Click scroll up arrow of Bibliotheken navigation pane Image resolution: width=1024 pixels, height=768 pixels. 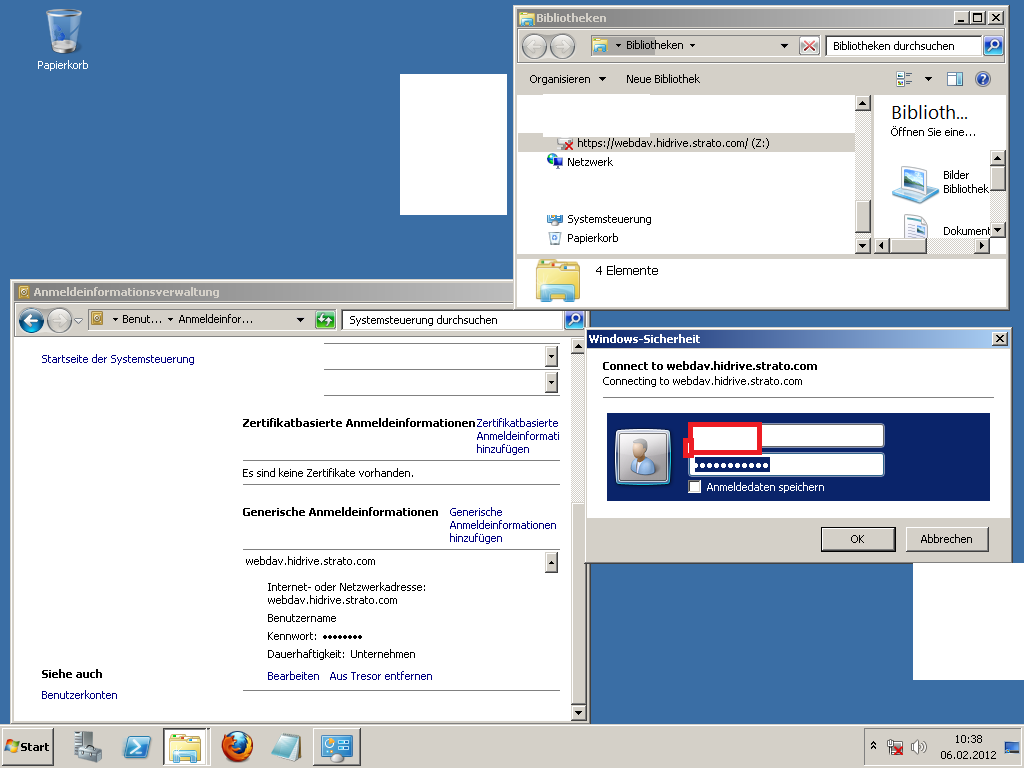(x=863, y=103)
